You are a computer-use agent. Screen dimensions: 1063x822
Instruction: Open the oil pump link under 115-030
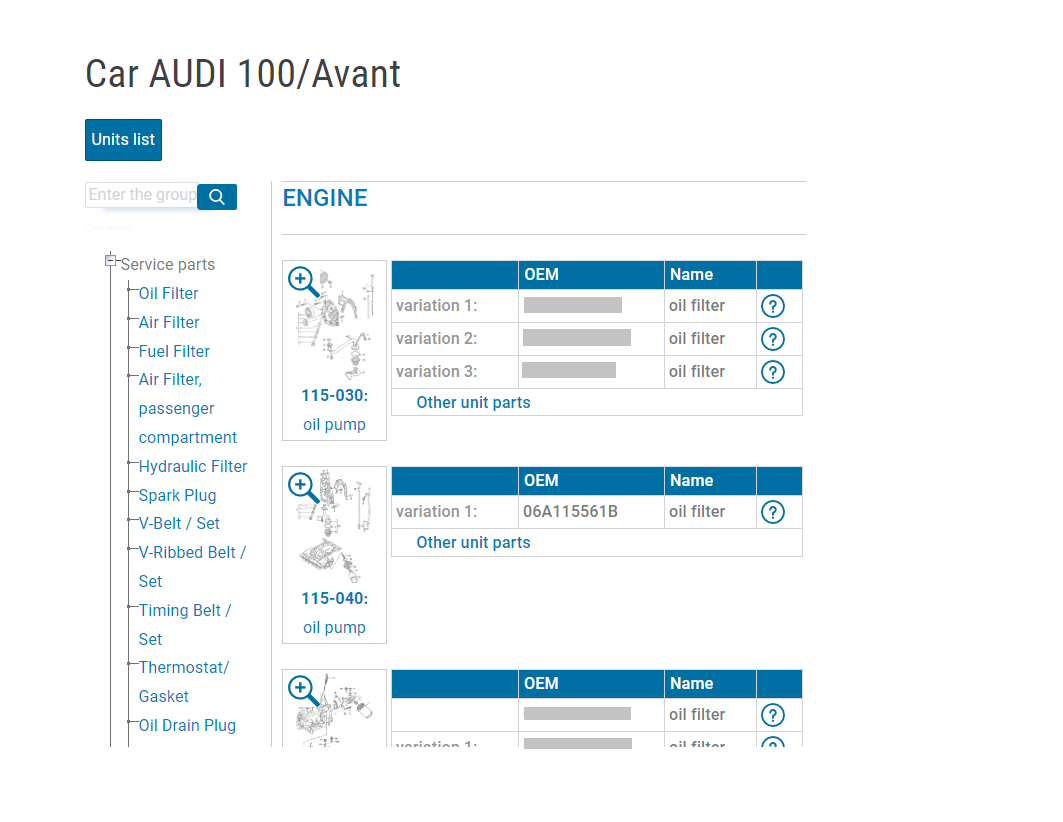pos(334,424)
